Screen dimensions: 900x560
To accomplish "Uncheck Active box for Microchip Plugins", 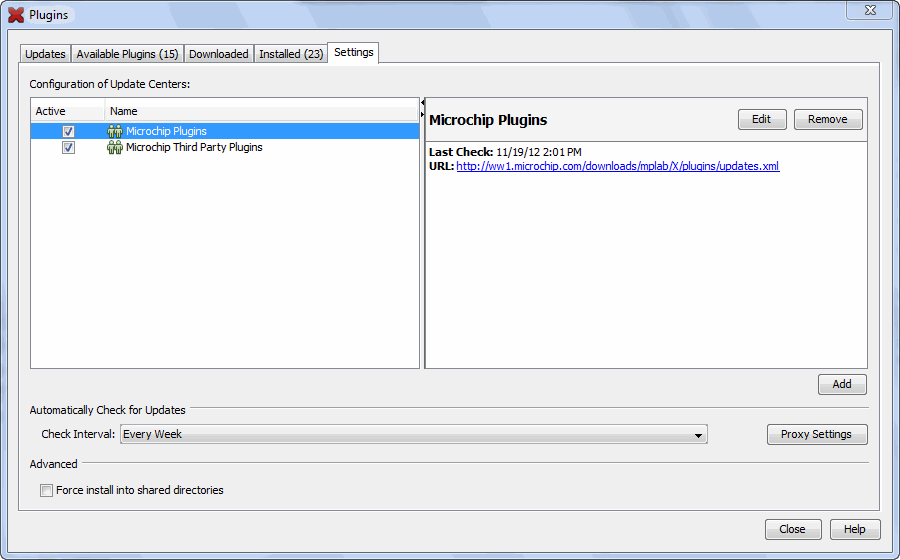I will [68, 131].
